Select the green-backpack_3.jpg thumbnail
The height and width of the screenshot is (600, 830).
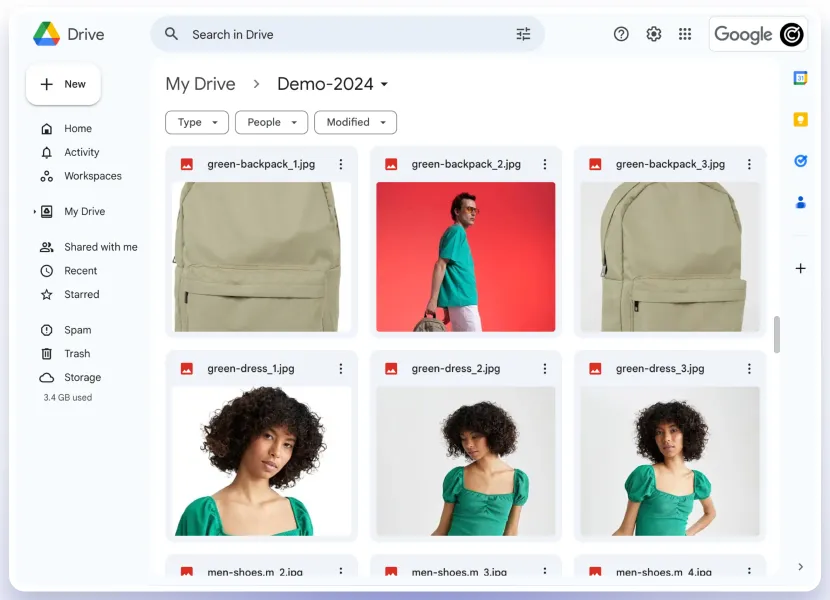[670, 257]
